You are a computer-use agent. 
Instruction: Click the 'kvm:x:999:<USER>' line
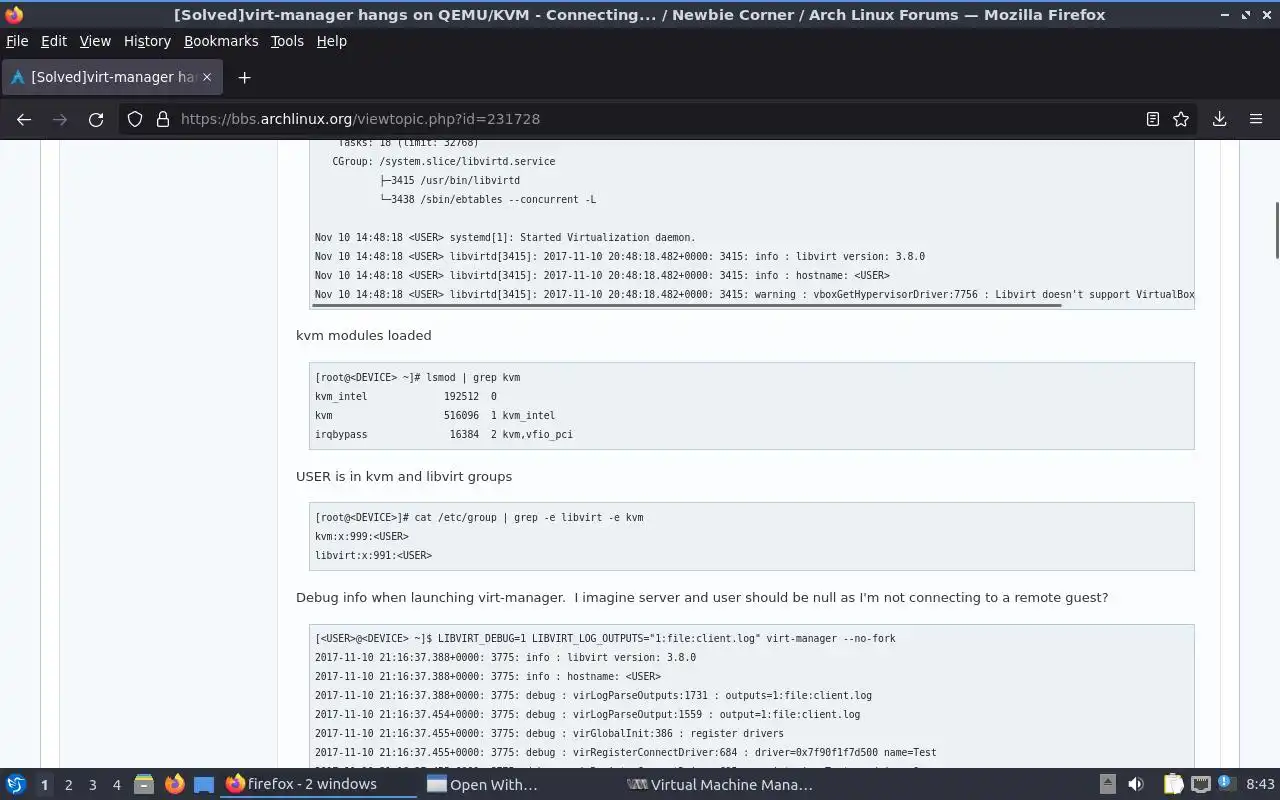[x=362, y=537]
